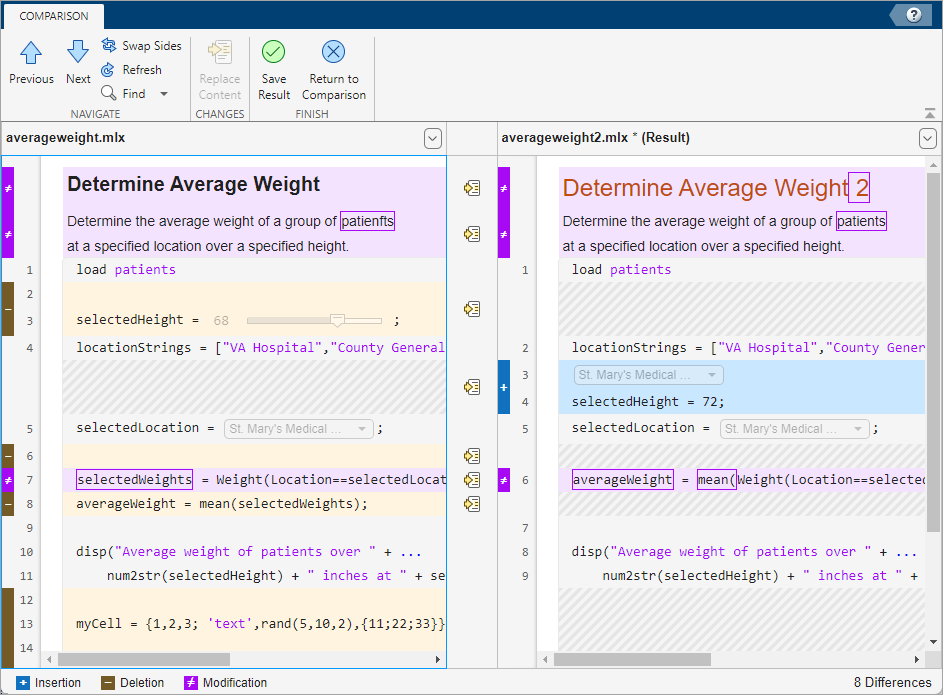Viewport: 943px width, 695px height.
Task: Select the COMPARISON tab
Action: click(x=53, y=16)
